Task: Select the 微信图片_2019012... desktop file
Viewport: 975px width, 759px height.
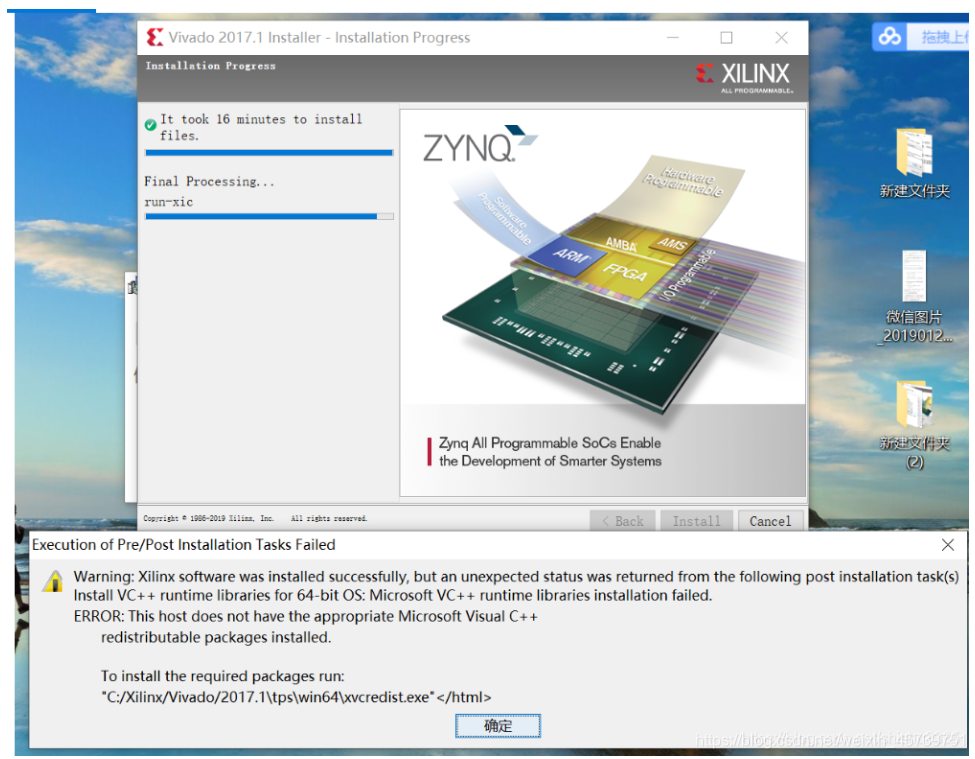Action: 914,297
